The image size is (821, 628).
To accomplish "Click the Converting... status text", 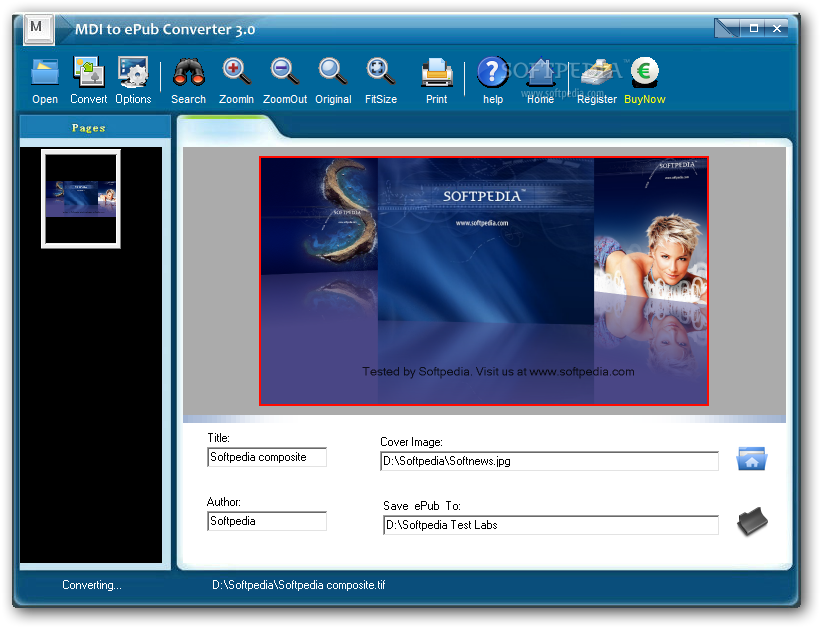I will (92, 585).
